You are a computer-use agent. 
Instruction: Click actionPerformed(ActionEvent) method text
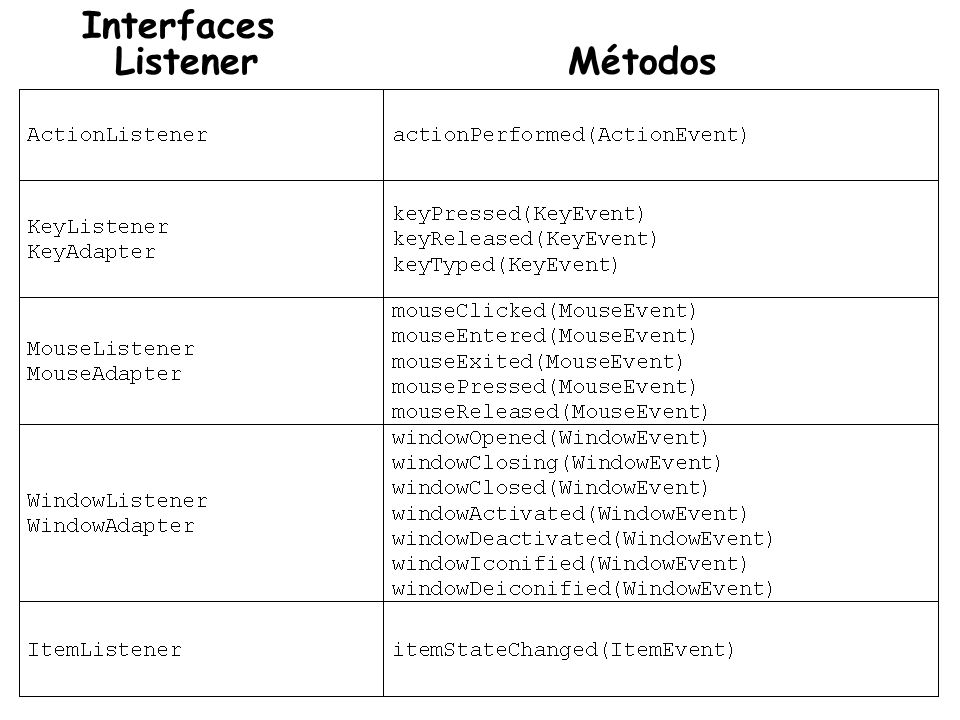[x=570, y=135]
